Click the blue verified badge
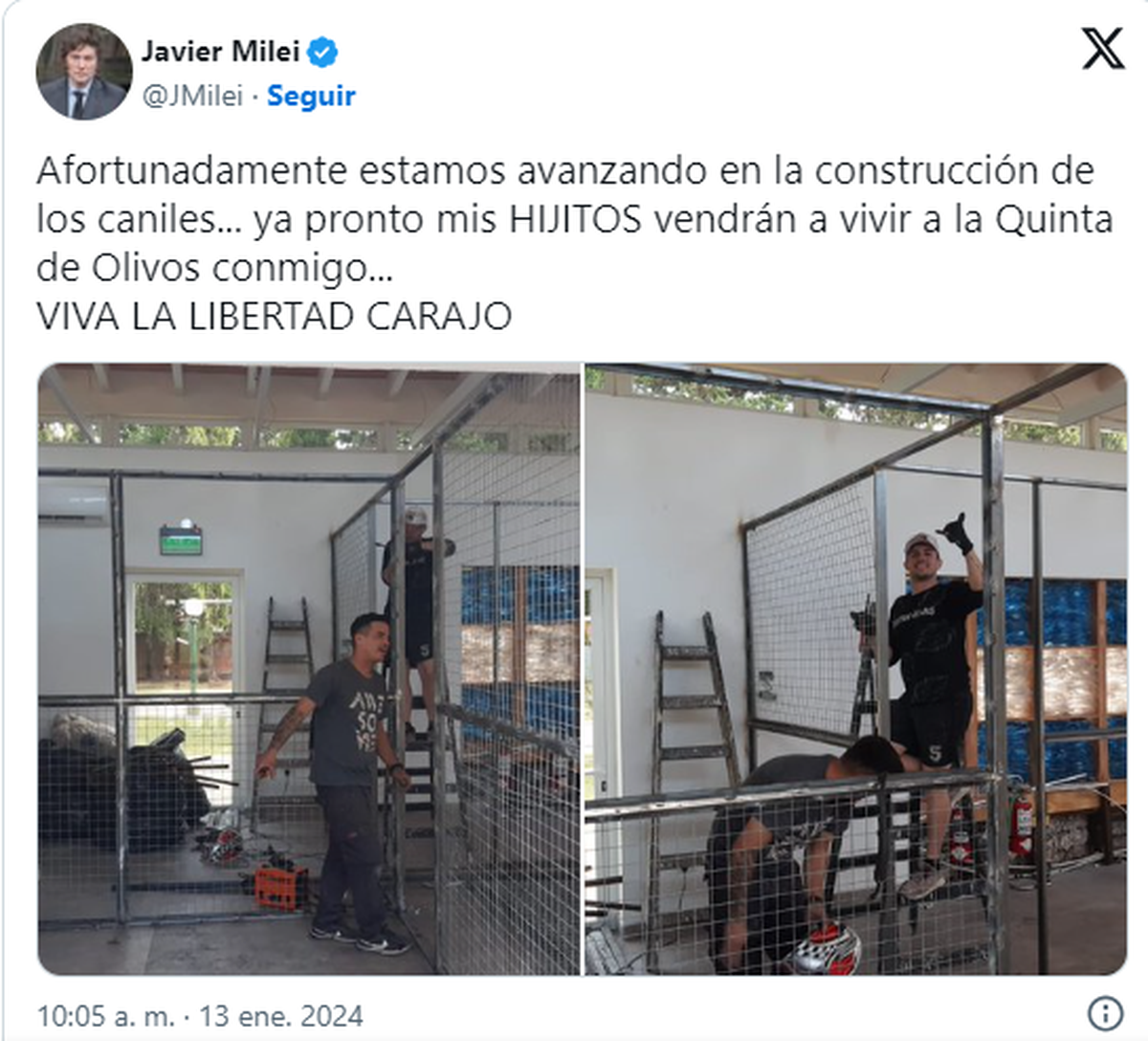 323,53
